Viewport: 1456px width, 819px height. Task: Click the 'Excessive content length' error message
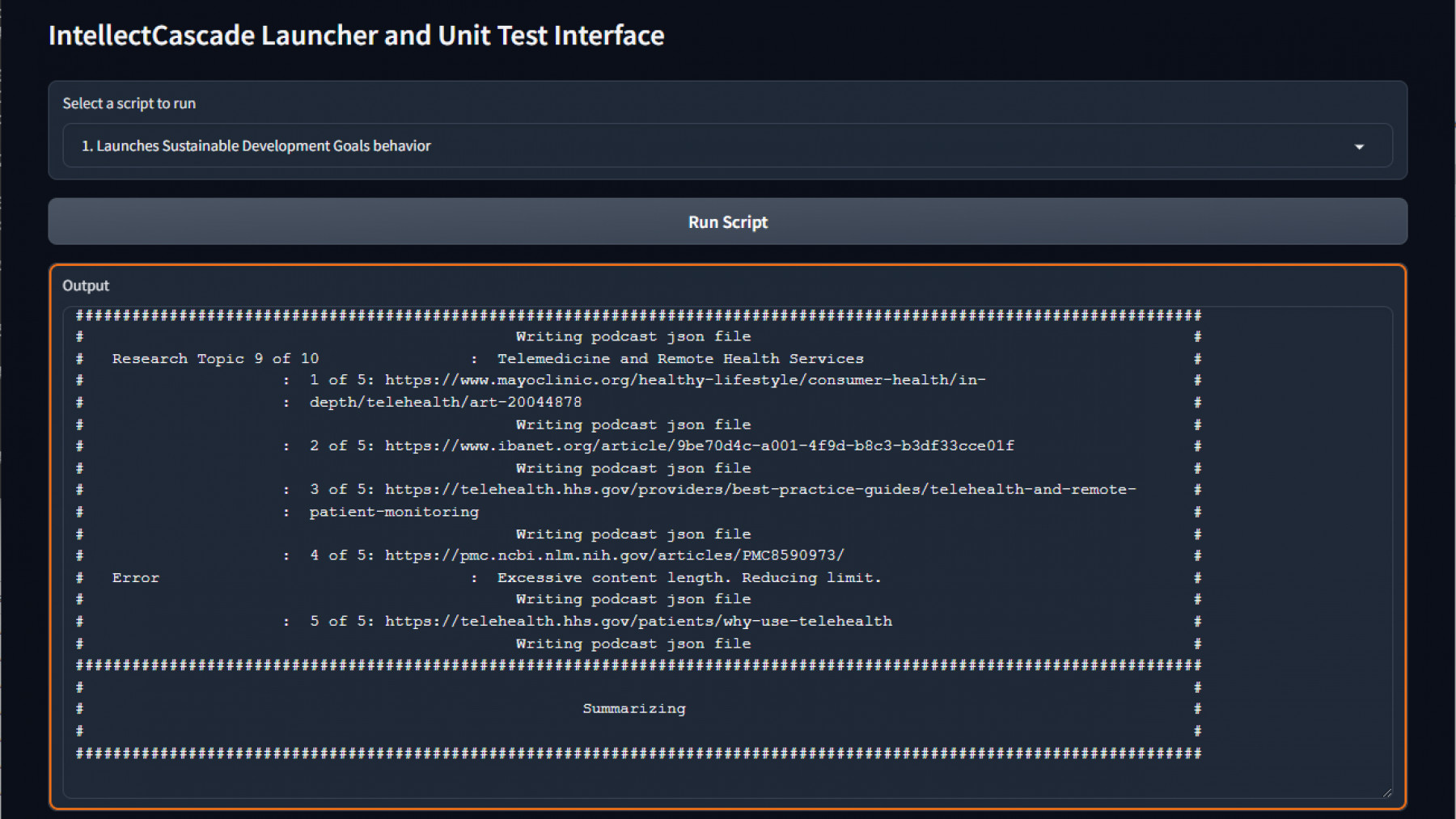(x=688, y=578)
